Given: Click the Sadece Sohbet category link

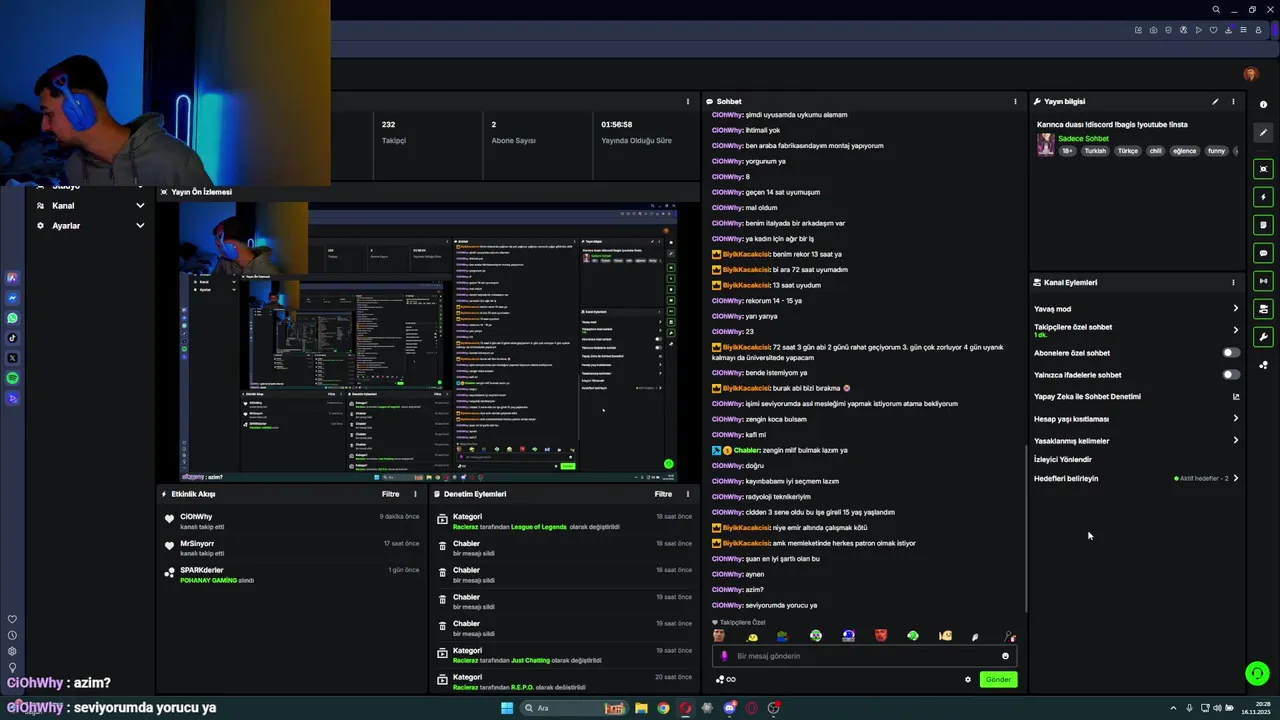Looking at the screenshot, I should (x=1083, y=139).
